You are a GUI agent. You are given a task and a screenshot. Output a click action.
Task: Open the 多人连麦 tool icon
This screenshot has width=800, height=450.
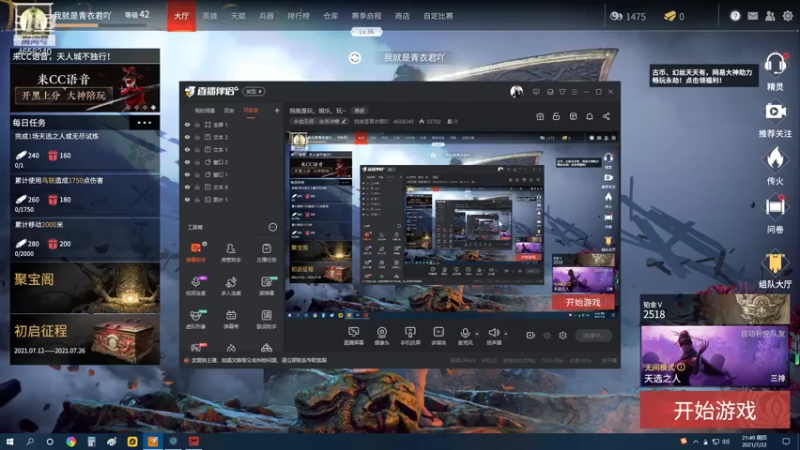[231, 285]
